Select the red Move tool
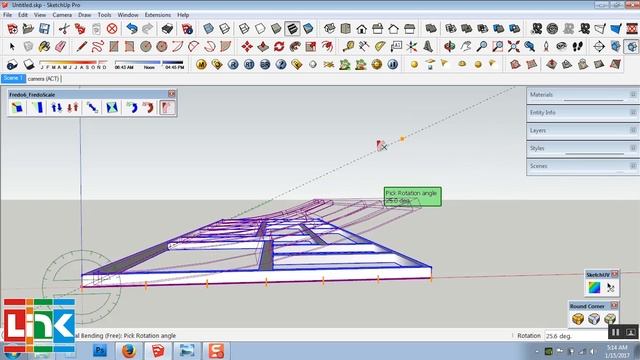The width and height of the screenshot is (640, 360). tap(247, 47)
